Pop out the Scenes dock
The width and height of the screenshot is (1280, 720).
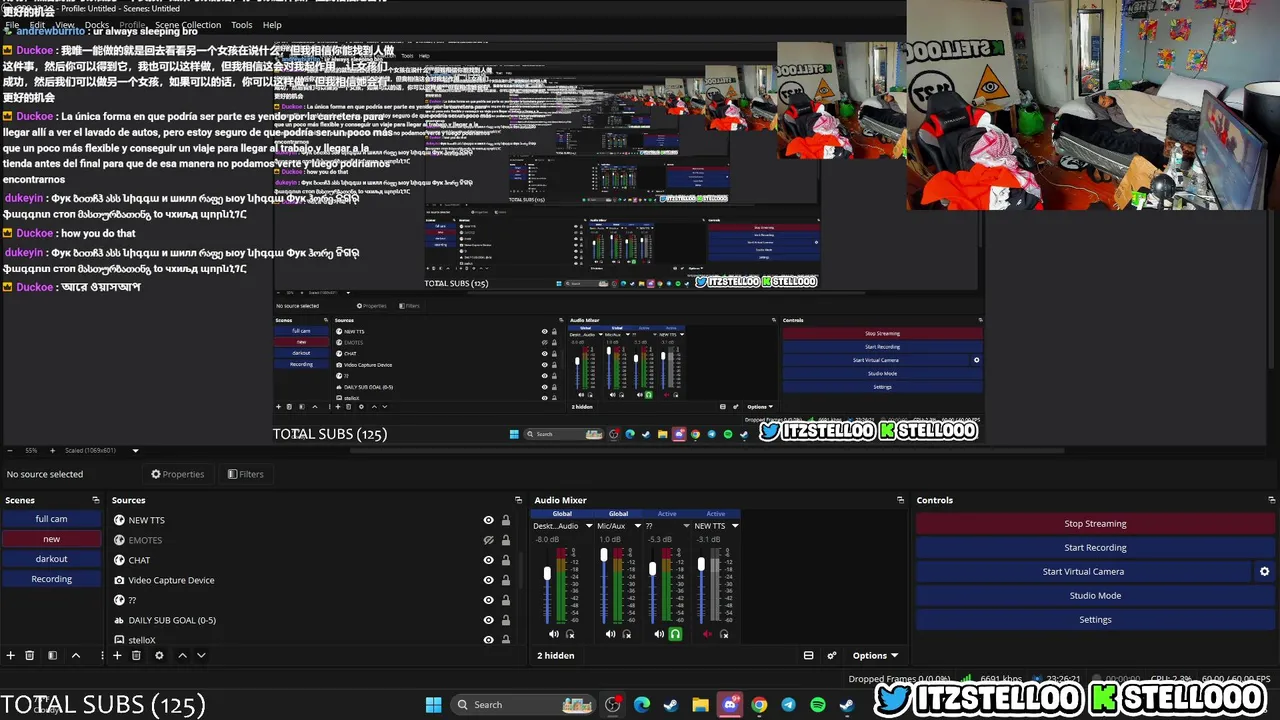(x=96, y=500)
